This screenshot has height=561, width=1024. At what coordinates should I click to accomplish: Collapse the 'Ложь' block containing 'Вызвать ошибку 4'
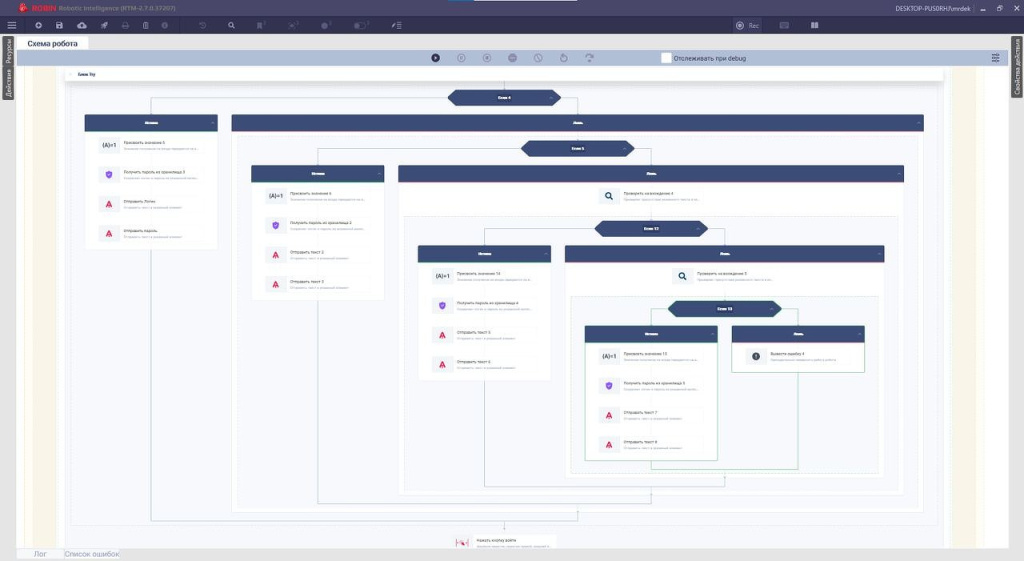[859, 334]
